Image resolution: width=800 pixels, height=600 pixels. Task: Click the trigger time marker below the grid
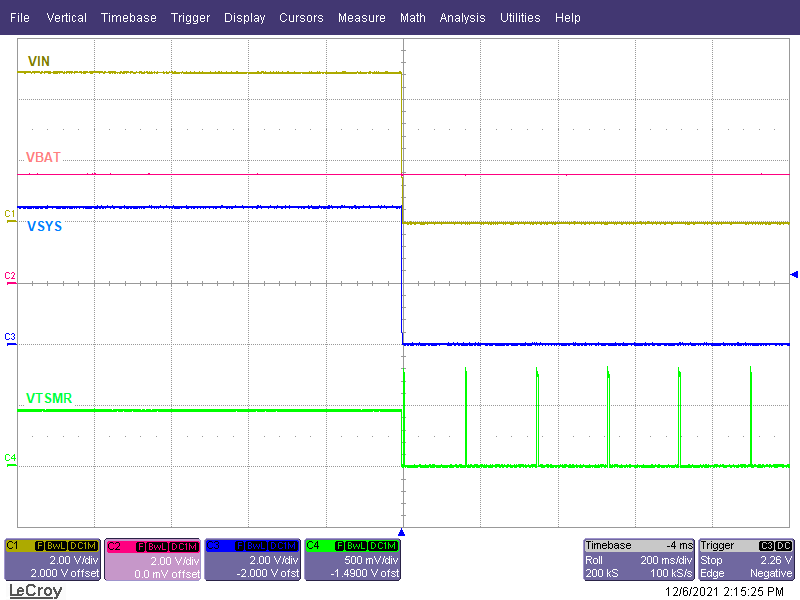point(403,533)
